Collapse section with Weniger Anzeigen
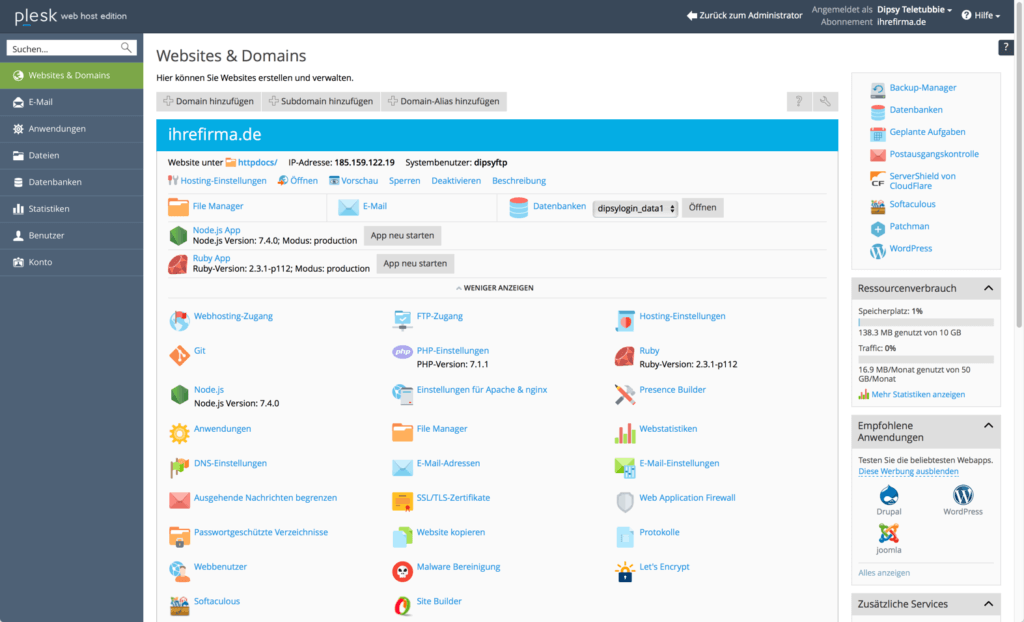The height and width of the screenshot is (622, 1024). pyautogui.click(x=497, y=288)
